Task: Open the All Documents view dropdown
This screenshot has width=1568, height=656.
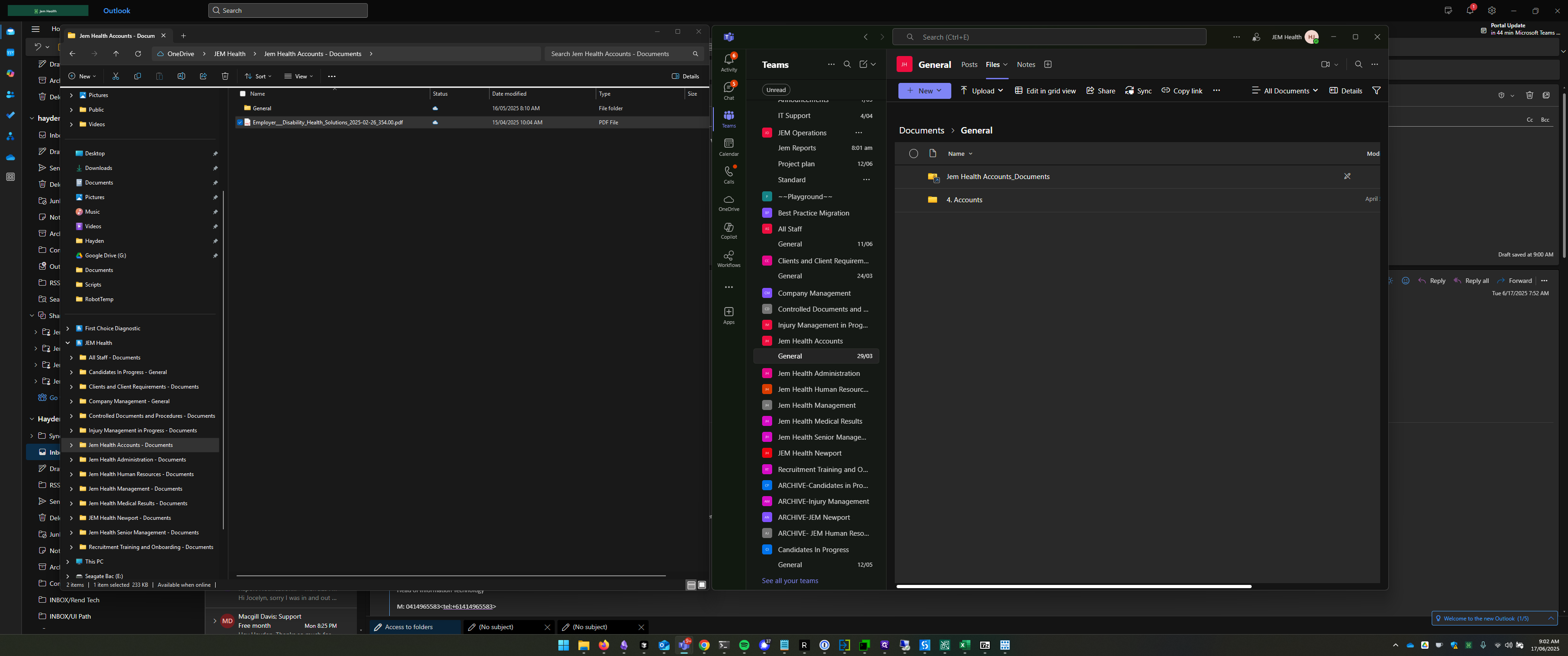Action: pos(1284,91)
